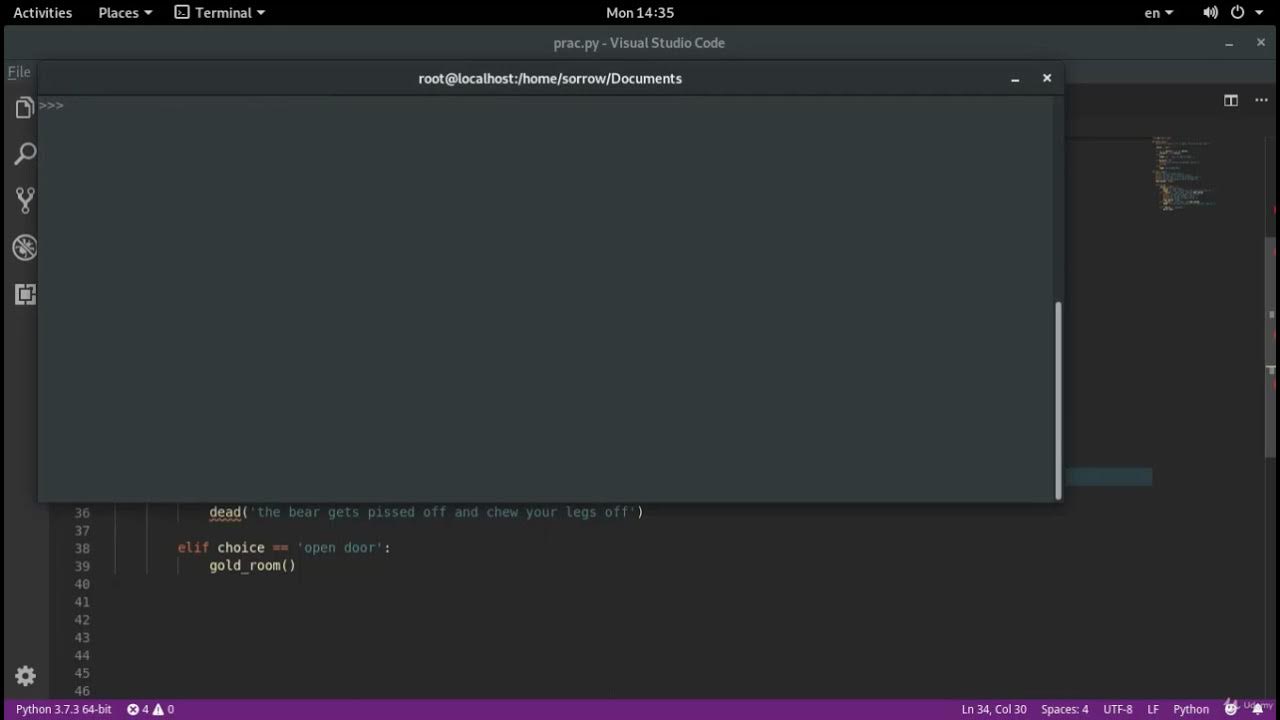The width and height of the screenshot is (1280, 720).
Task: Change line ending via 'LF'
Action: 1153,709
